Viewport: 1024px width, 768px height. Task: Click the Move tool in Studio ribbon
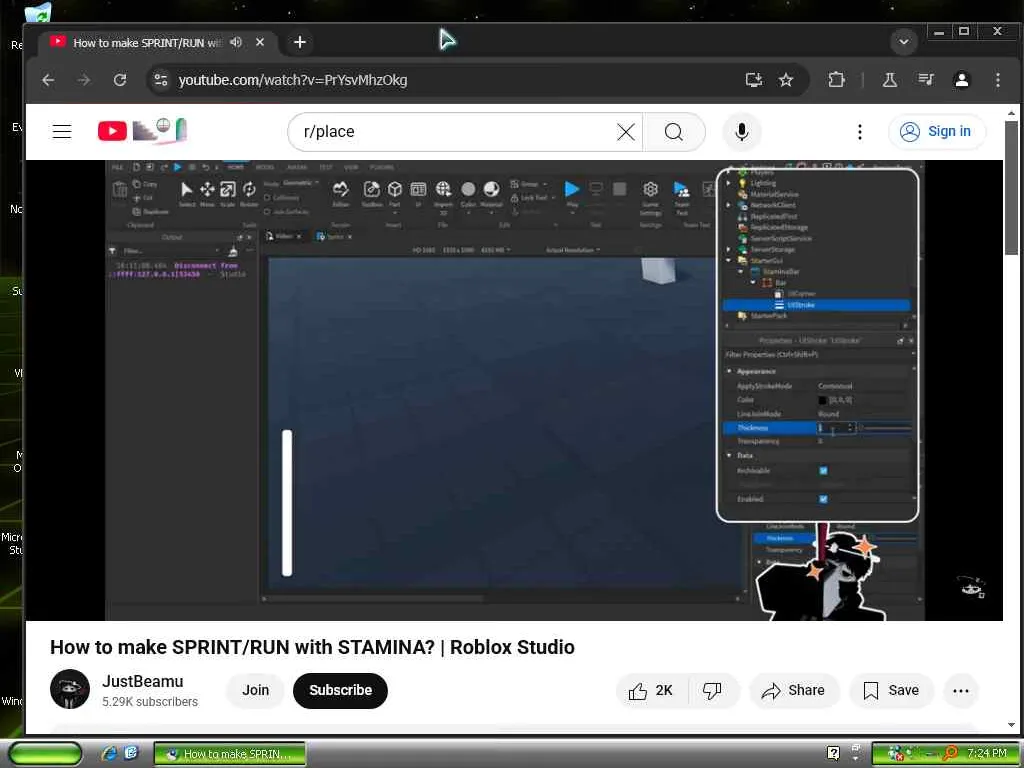tap(207, 189)
